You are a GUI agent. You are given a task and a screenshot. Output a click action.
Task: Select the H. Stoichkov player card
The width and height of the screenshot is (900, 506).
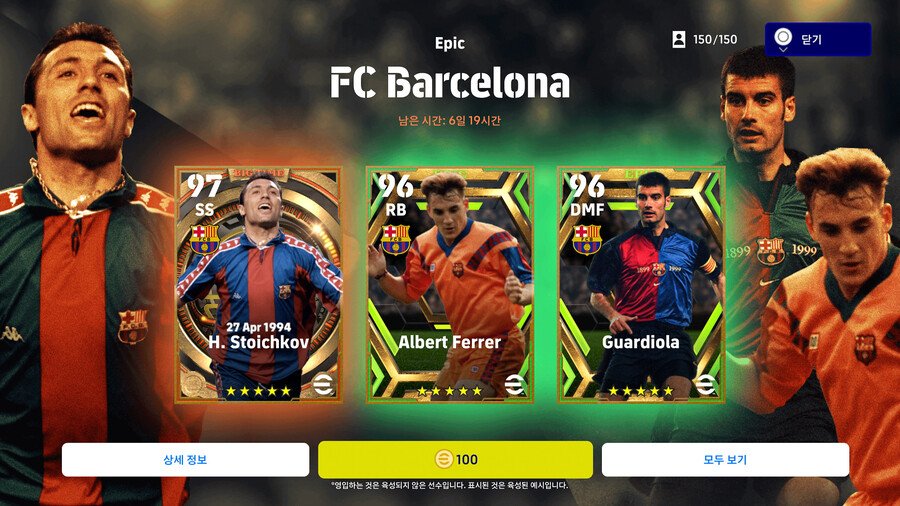(x=258, y=285)
